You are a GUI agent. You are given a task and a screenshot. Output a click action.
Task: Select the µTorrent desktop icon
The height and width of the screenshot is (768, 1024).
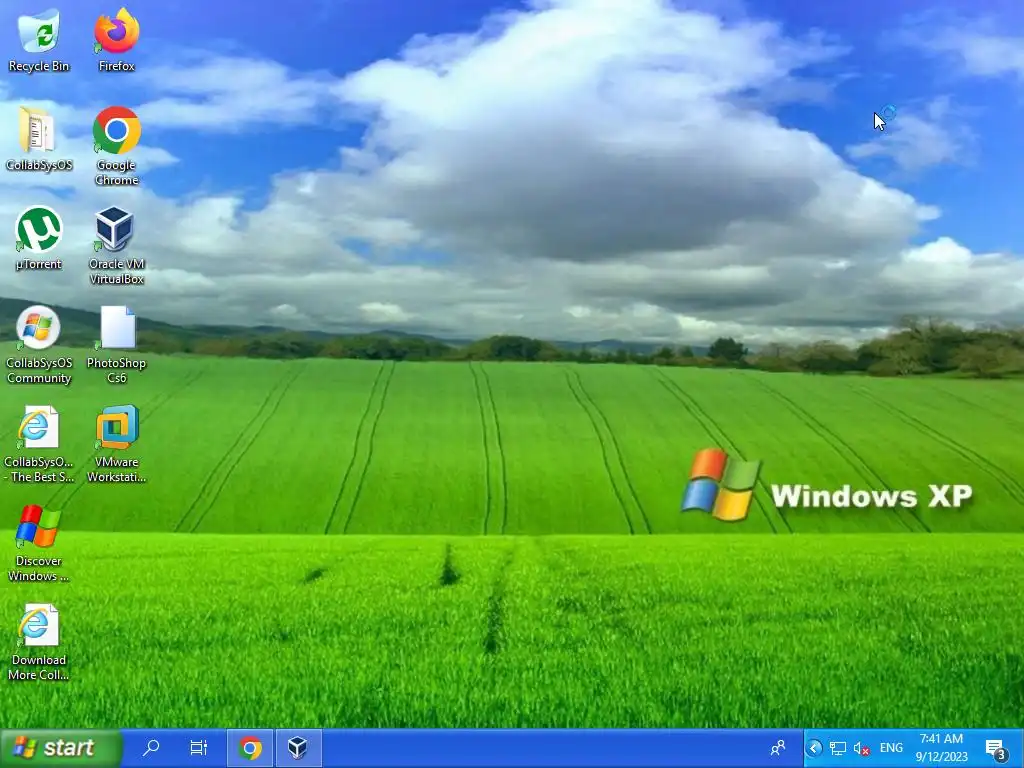39,238
